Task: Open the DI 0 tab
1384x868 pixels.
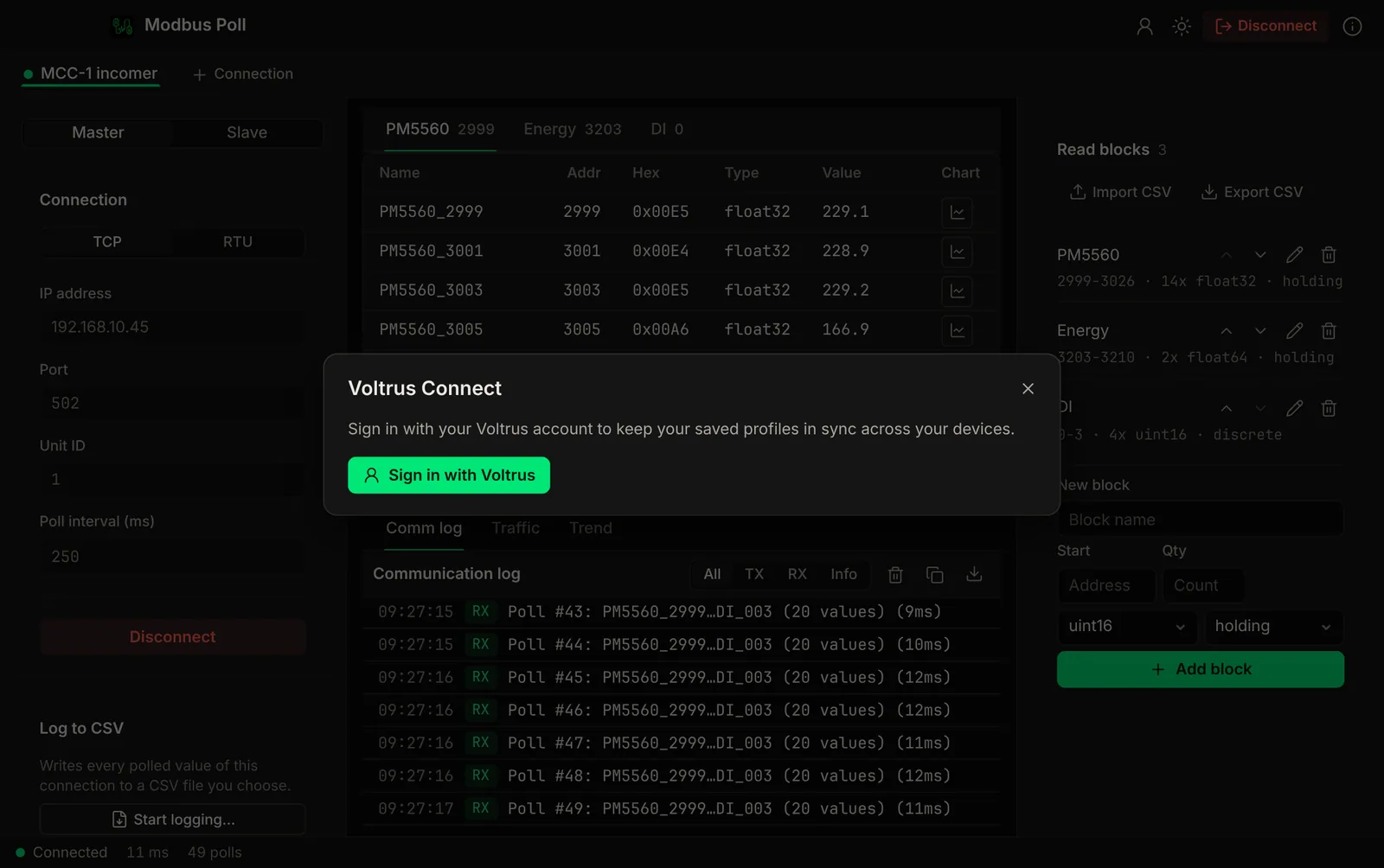Action: coord(667,130)
